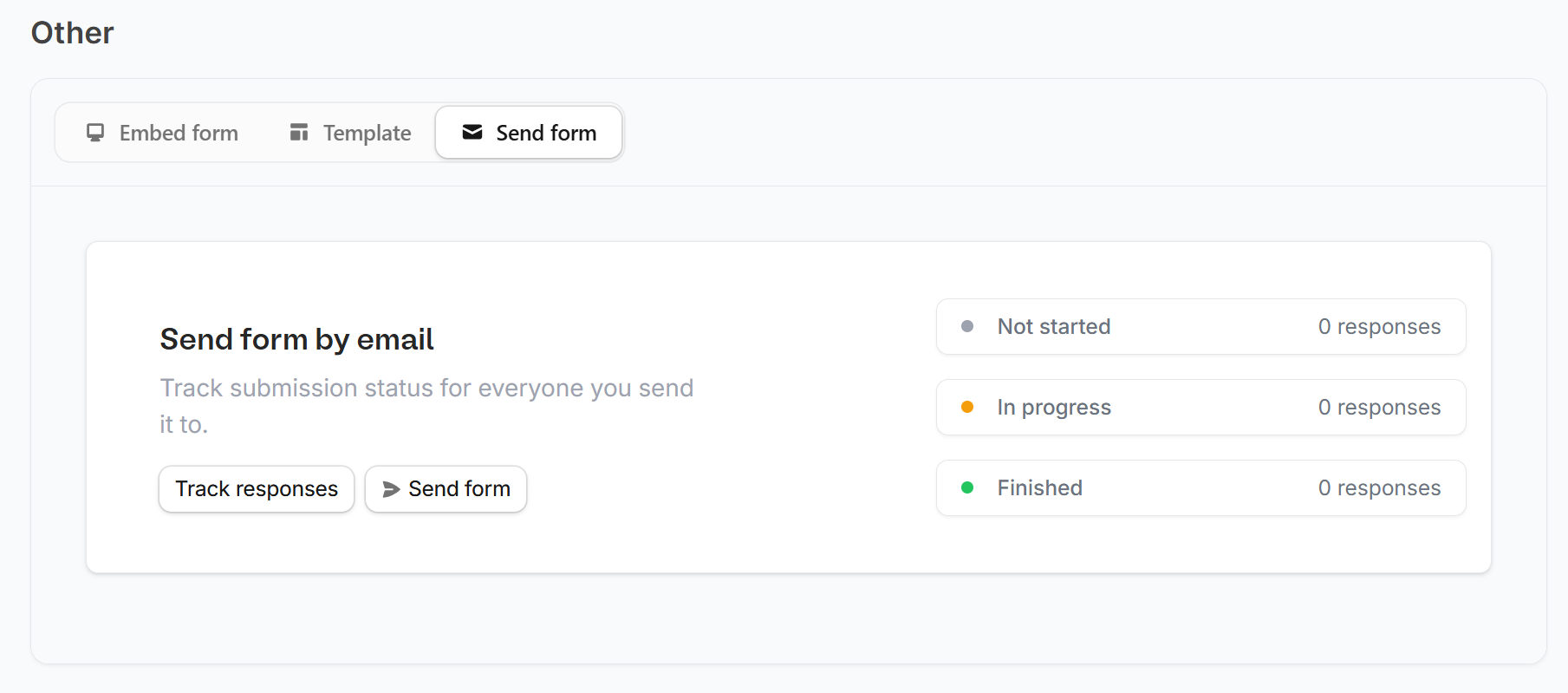Click the 'Track submission status' description text
This screenshot has height=693, width=1568.
point(426,406)
